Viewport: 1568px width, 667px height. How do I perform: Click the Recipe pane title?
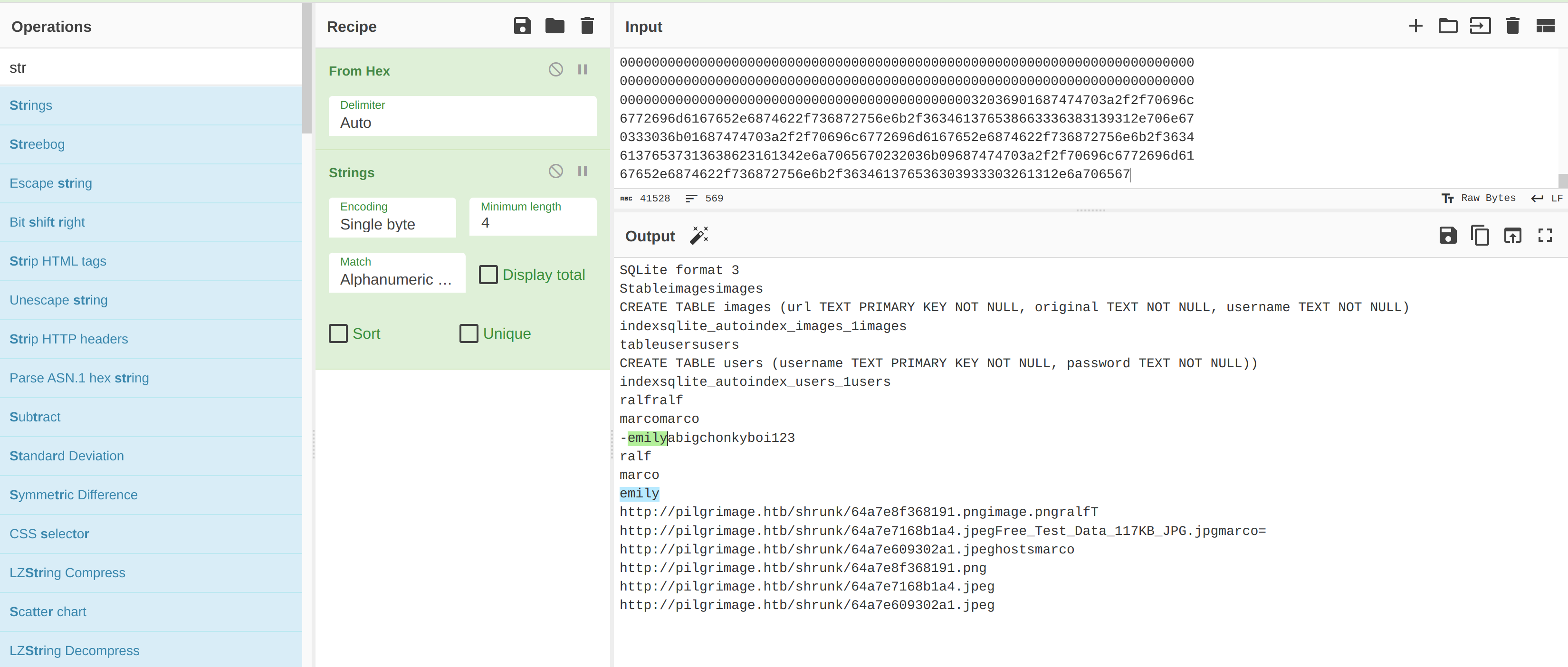point(351,27)
